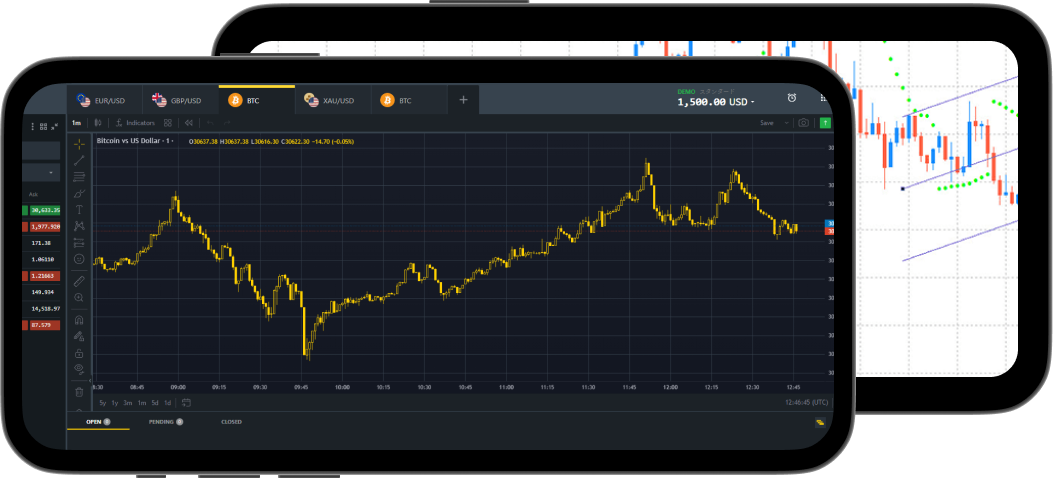Set chart range to 5y

(x=103, y=403)
